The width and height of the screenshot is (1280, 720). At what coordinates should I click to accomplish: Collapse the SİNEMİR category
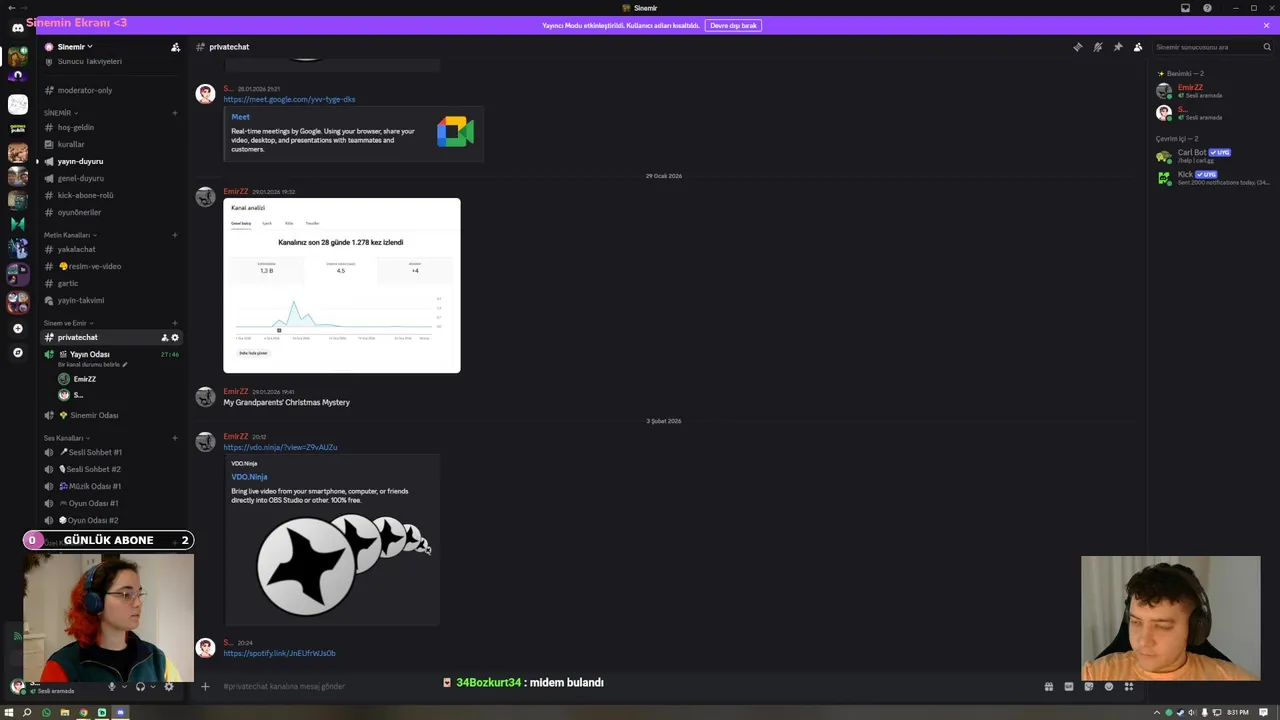click(x=60, y=113)
